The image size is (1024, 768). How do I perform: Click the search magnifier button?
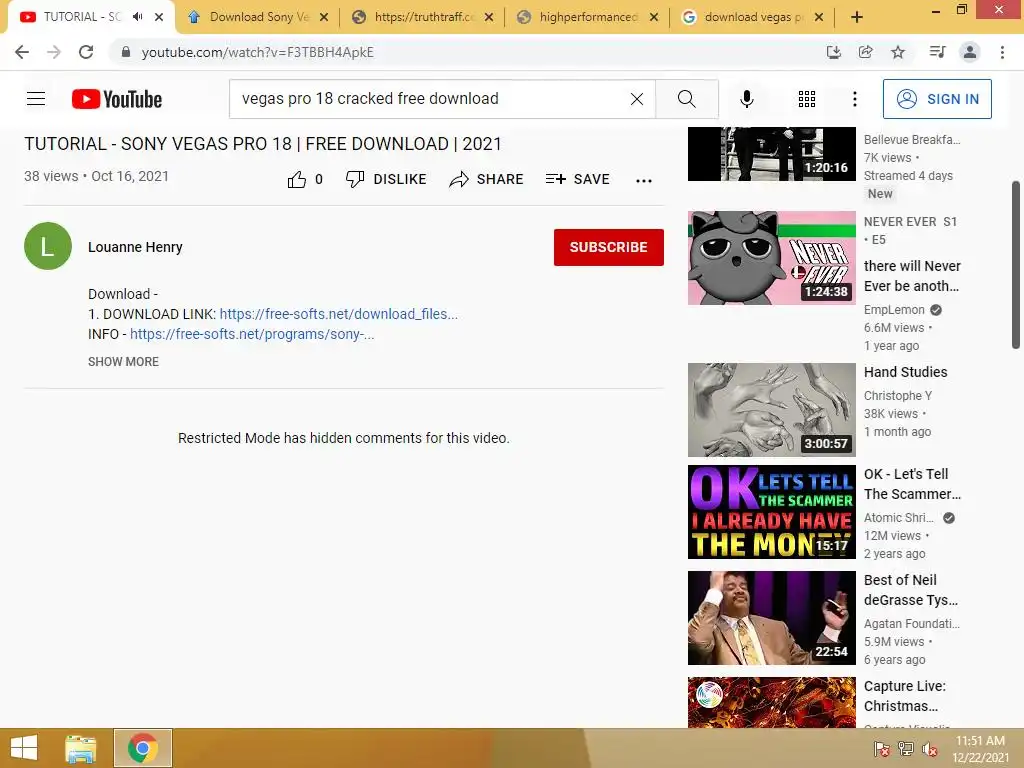[x=687, y=99]
